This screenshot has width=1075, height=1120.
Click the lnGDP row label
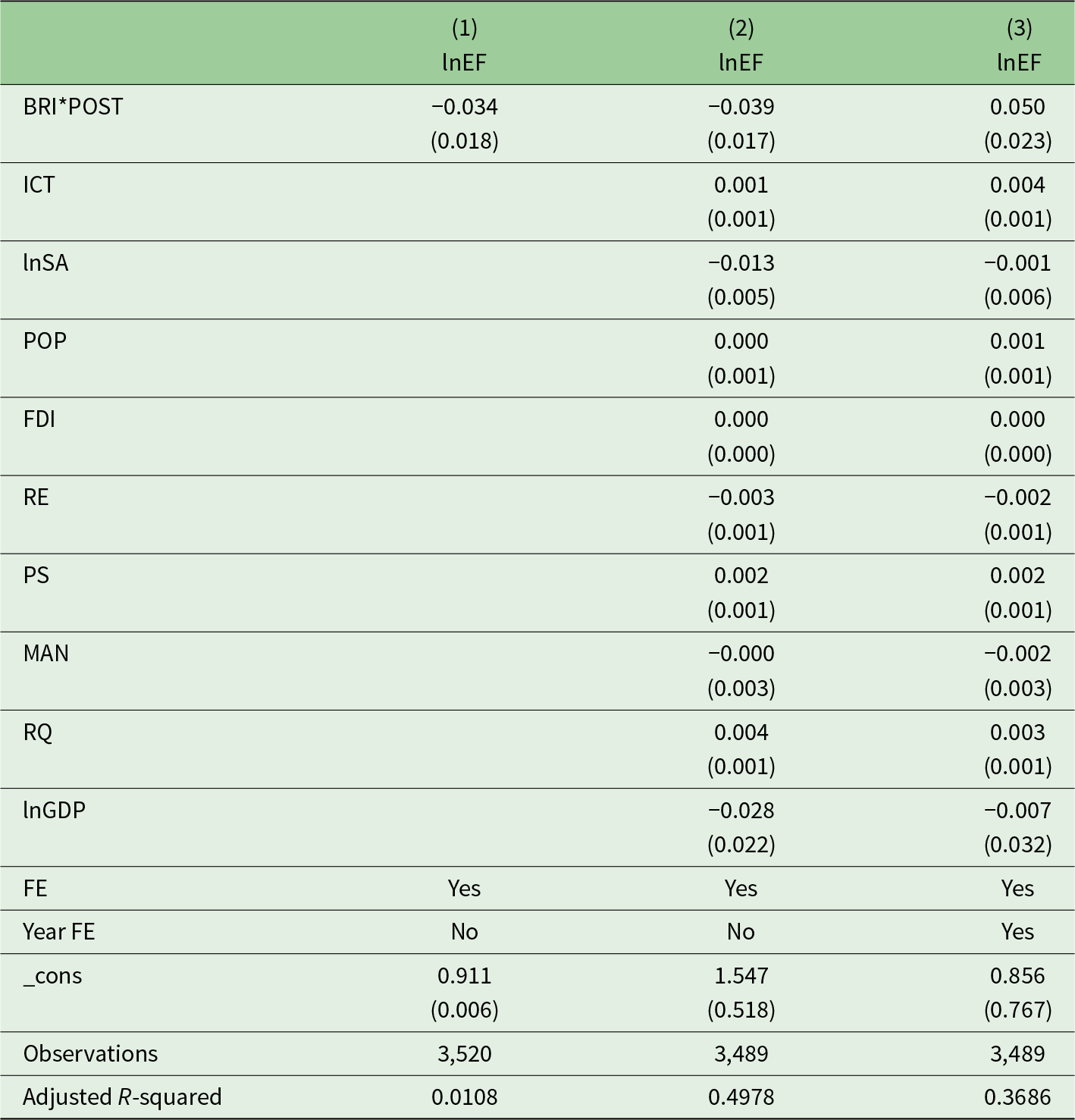tap(54, 810)
